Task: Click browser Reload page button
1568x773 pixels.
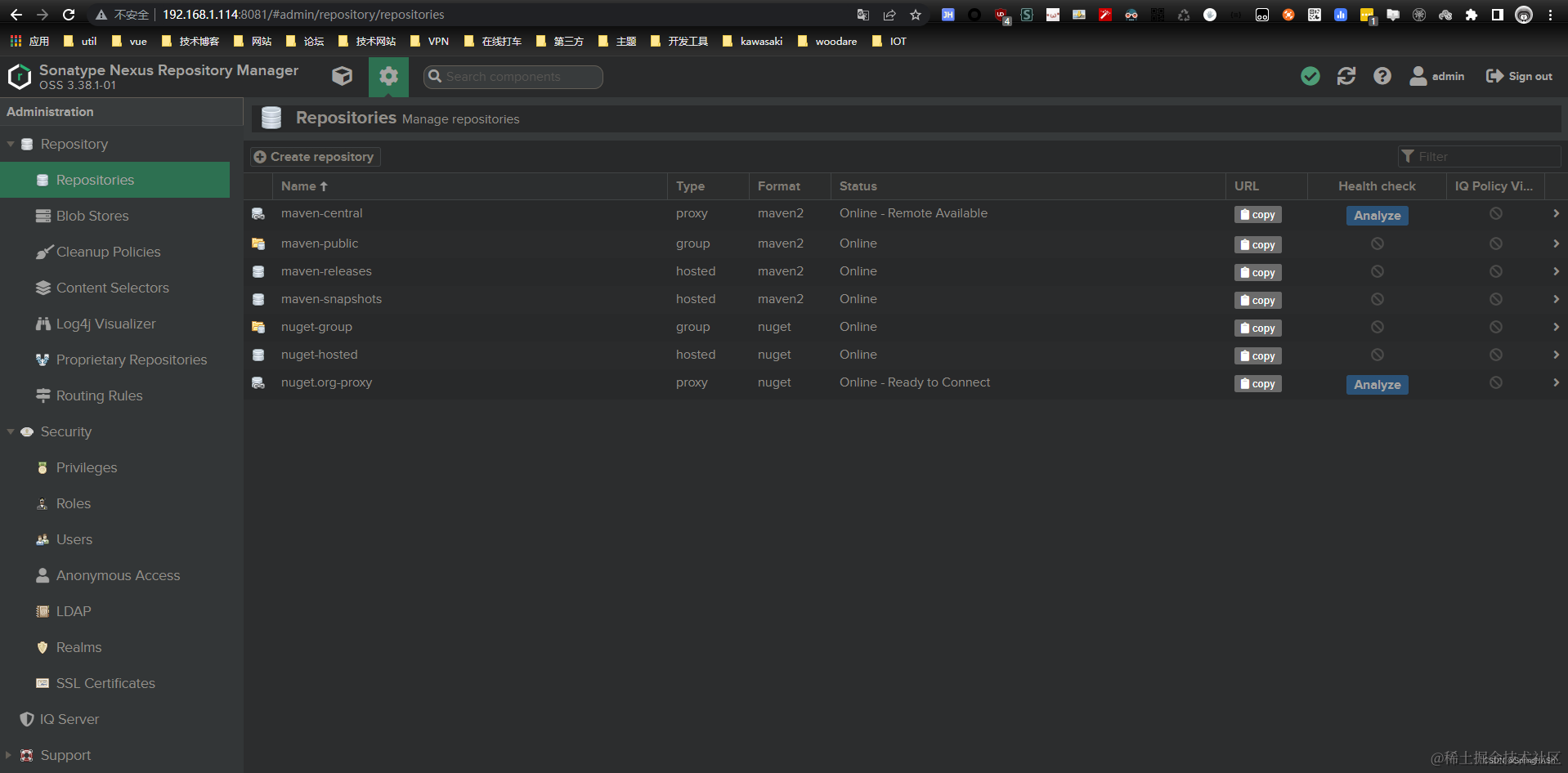Action: (69, 15)
